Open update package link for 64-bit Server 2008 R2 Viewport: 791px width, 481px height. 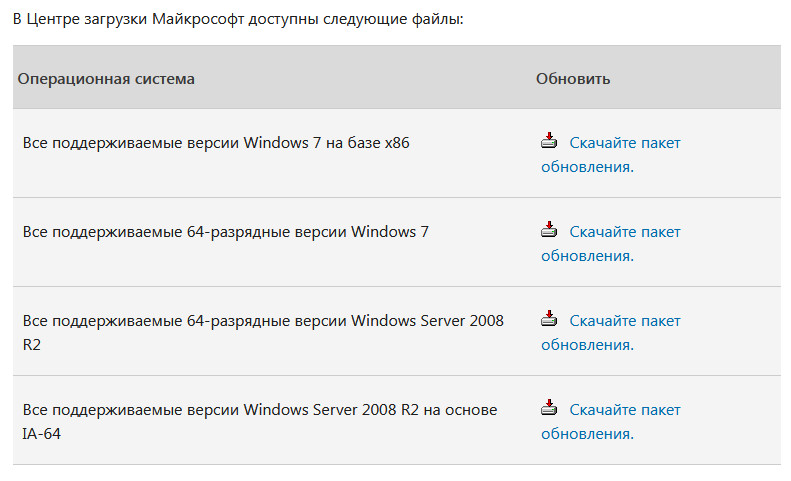click(x=611, y=333)
